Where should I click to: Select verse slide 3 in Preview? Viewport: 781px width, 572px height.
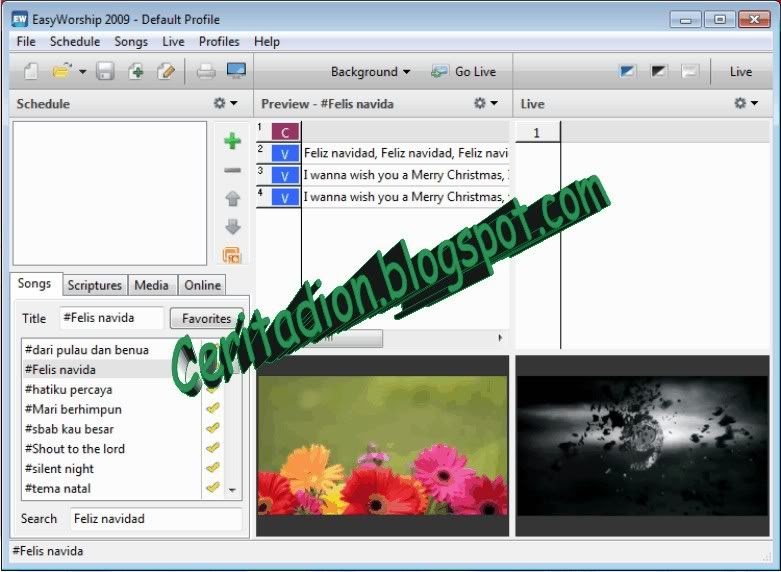tap(383, 175)
